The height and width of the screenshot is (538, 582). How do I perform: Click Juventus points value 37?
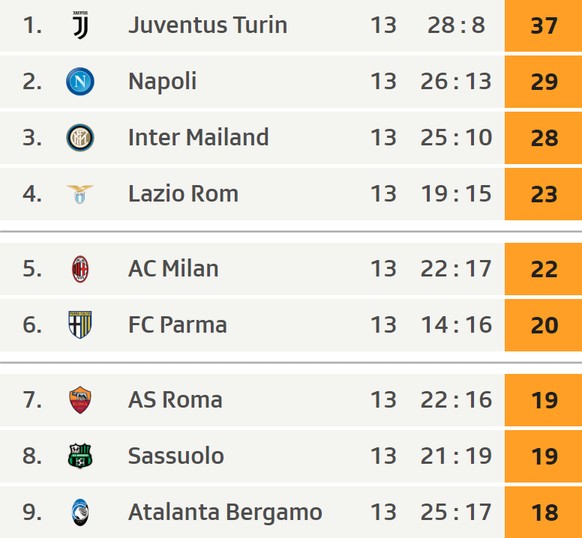tap(543, 26)
